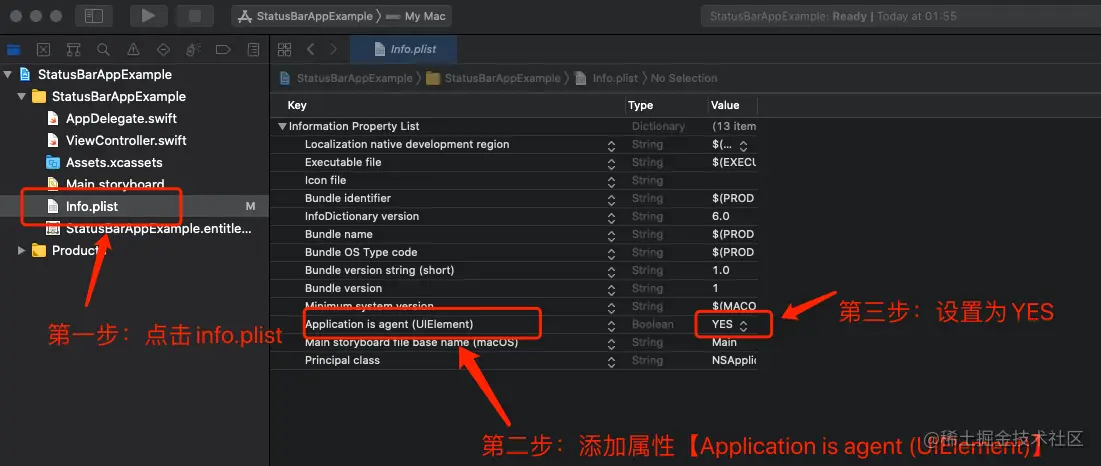Image resolution: width=1101 pixels, height=466 pixels.
Task: Select the Bundle version string (short) key
Action: [x=379, y=270]
